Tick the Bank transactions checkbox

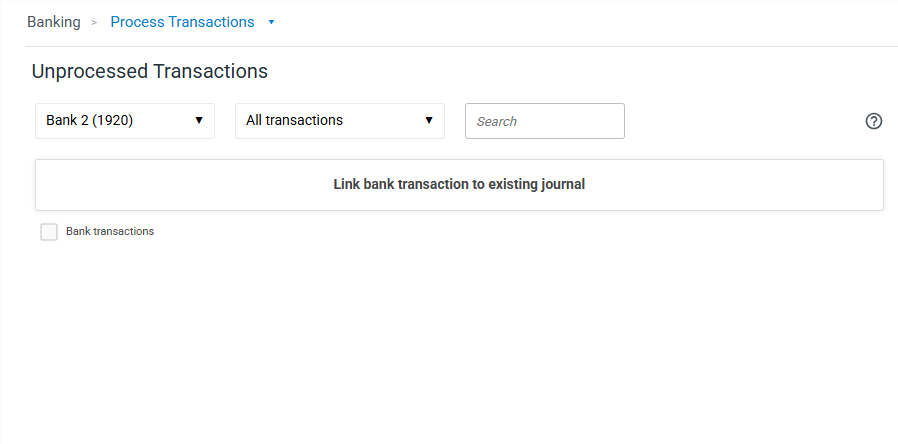49,232
